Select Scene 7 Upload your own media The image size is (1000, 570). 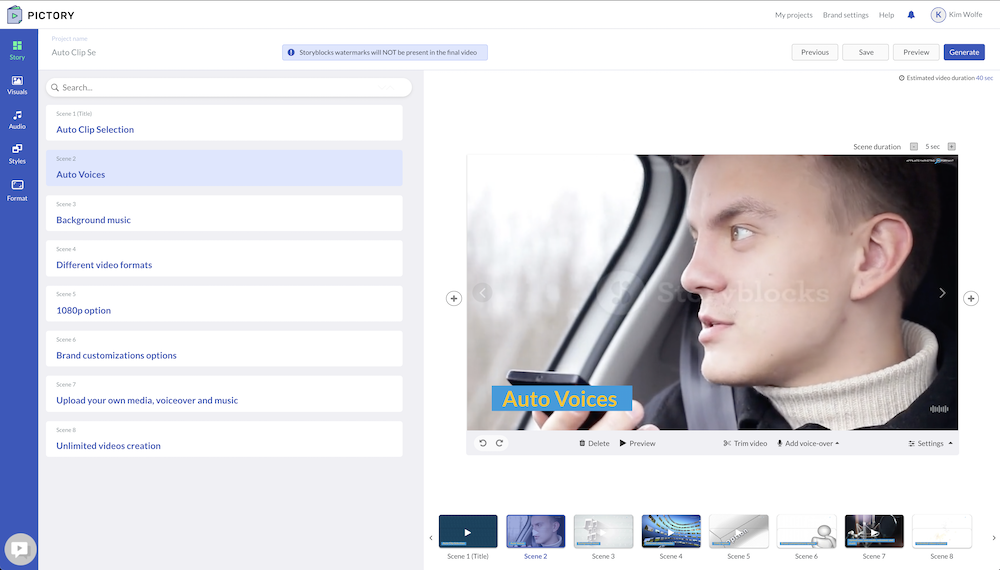coord(224,394)
